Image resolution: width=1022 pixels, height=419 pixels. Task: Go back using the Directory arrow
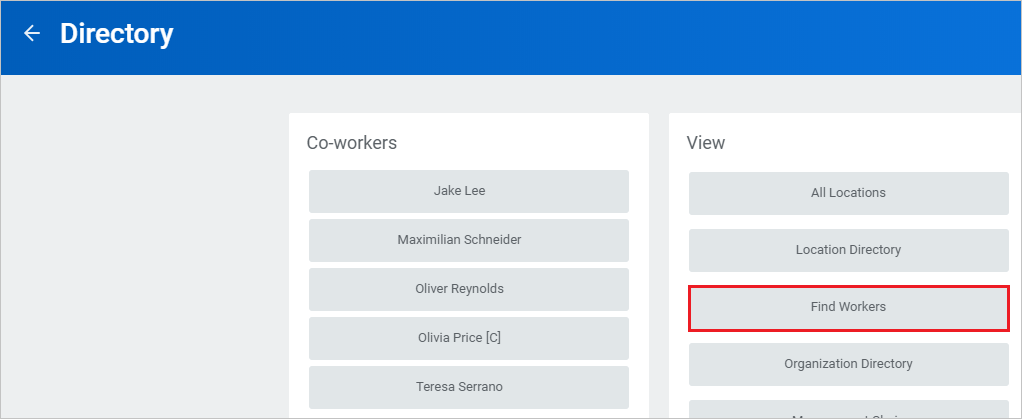pyautogui.click(x=31, y=33)
